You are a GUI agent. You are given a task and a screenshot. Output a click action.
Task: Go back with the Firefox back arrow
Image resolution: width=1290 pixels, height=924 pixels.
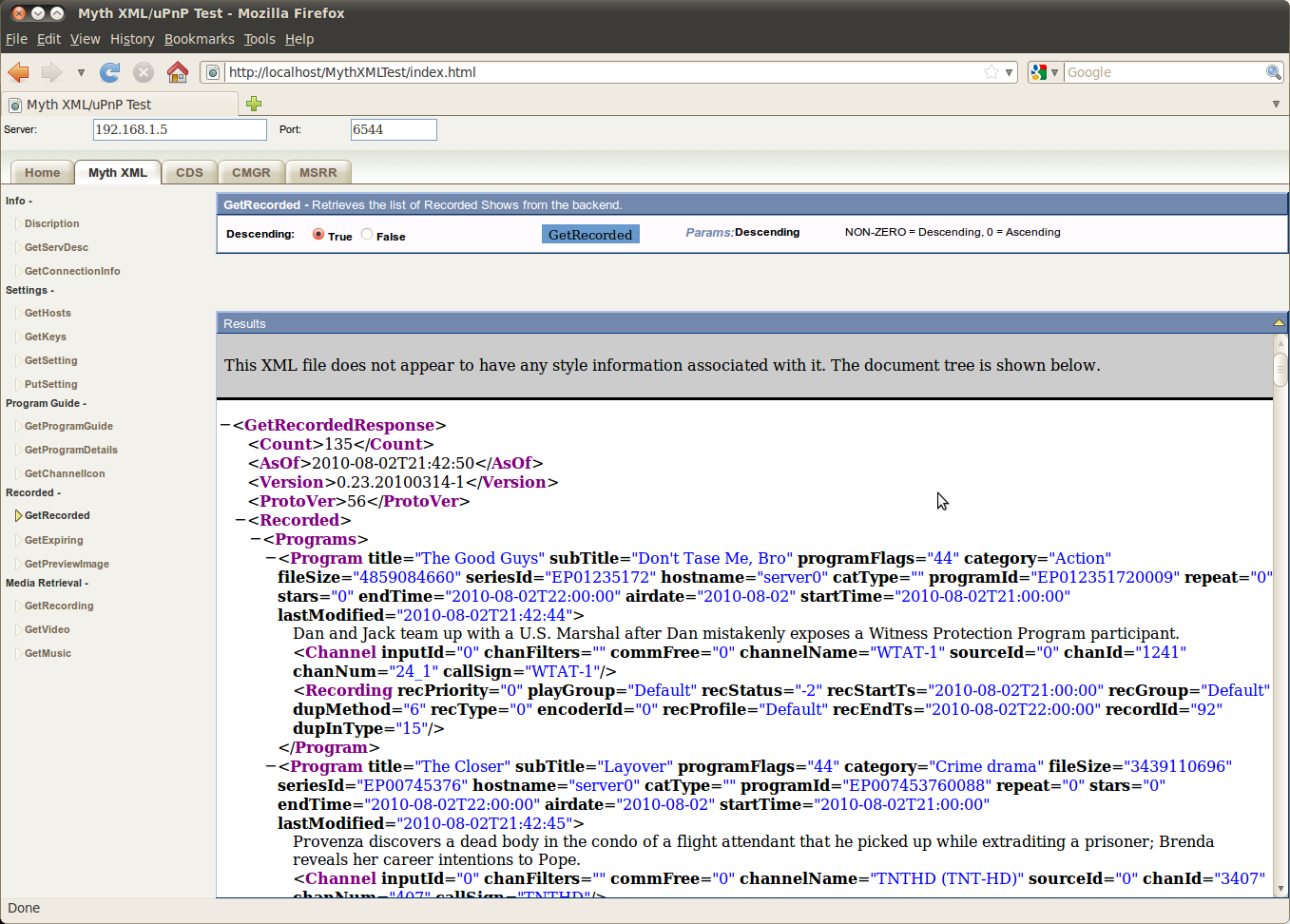pos(18,72)
